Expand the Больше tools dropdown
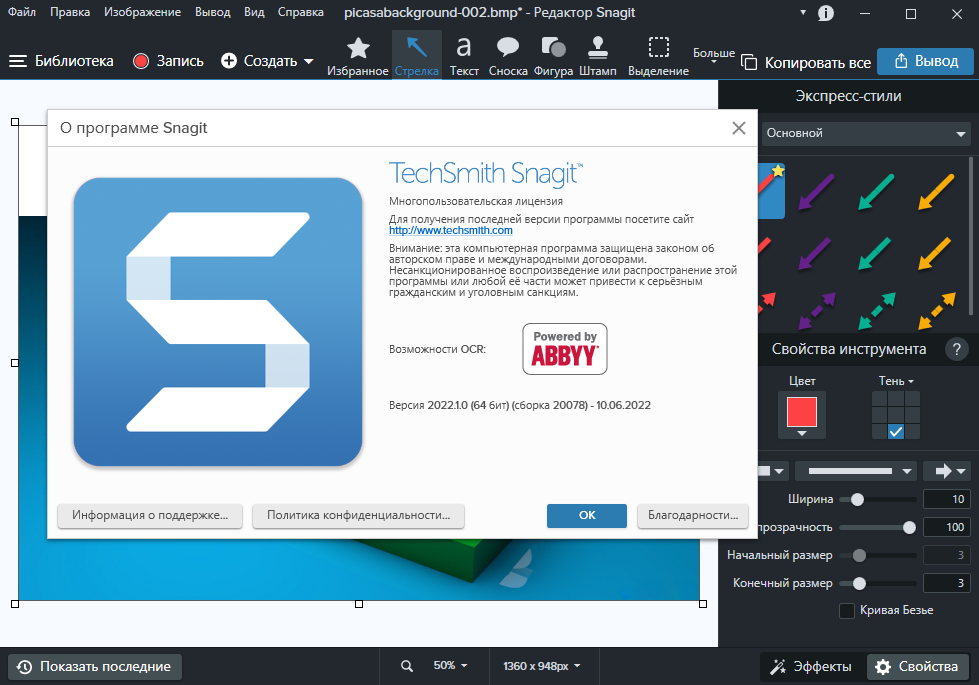The height and width of the screenshot is (685, 979). (714, 58)
